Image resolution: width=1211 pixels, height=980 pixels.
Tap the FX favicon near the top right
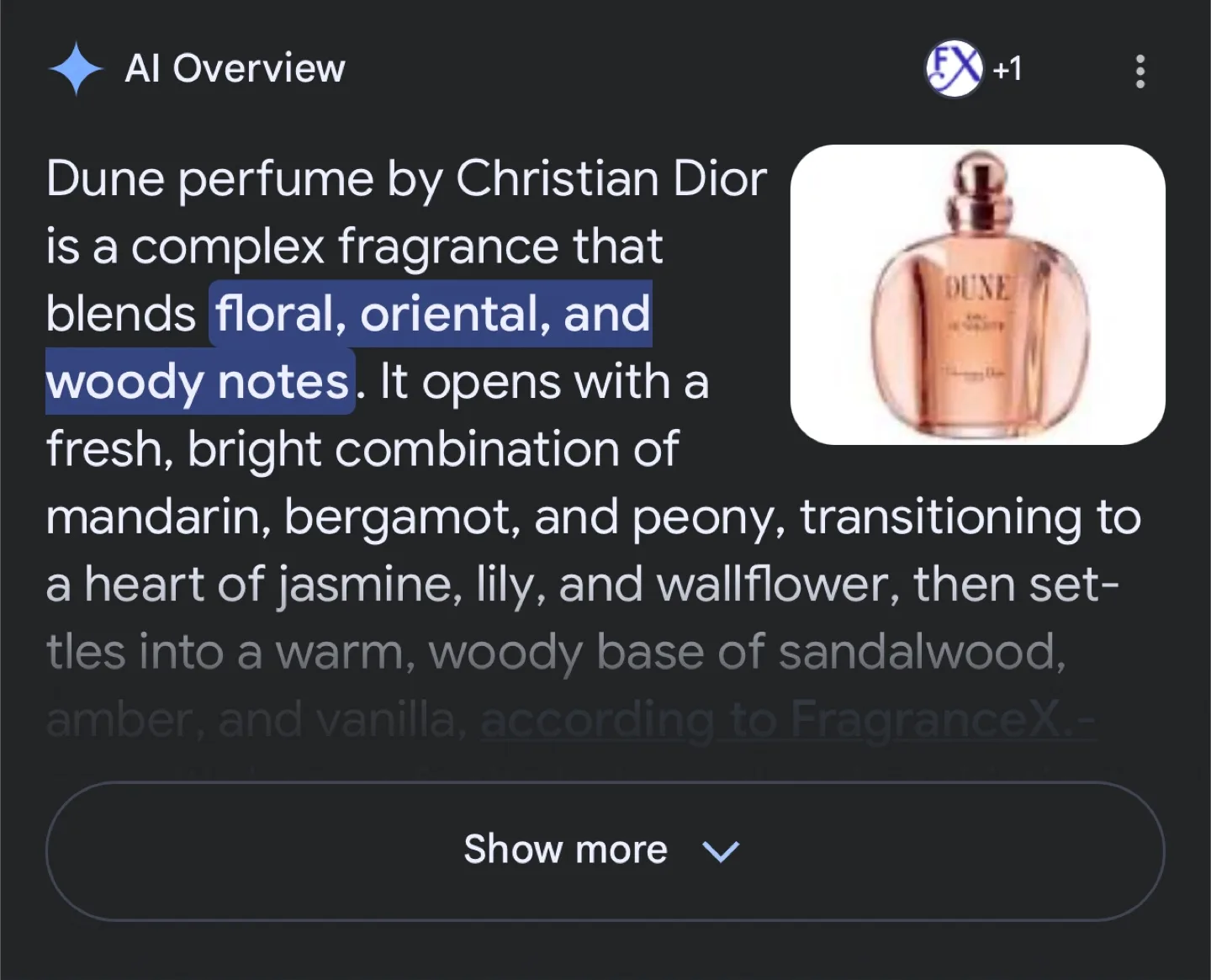954,69
